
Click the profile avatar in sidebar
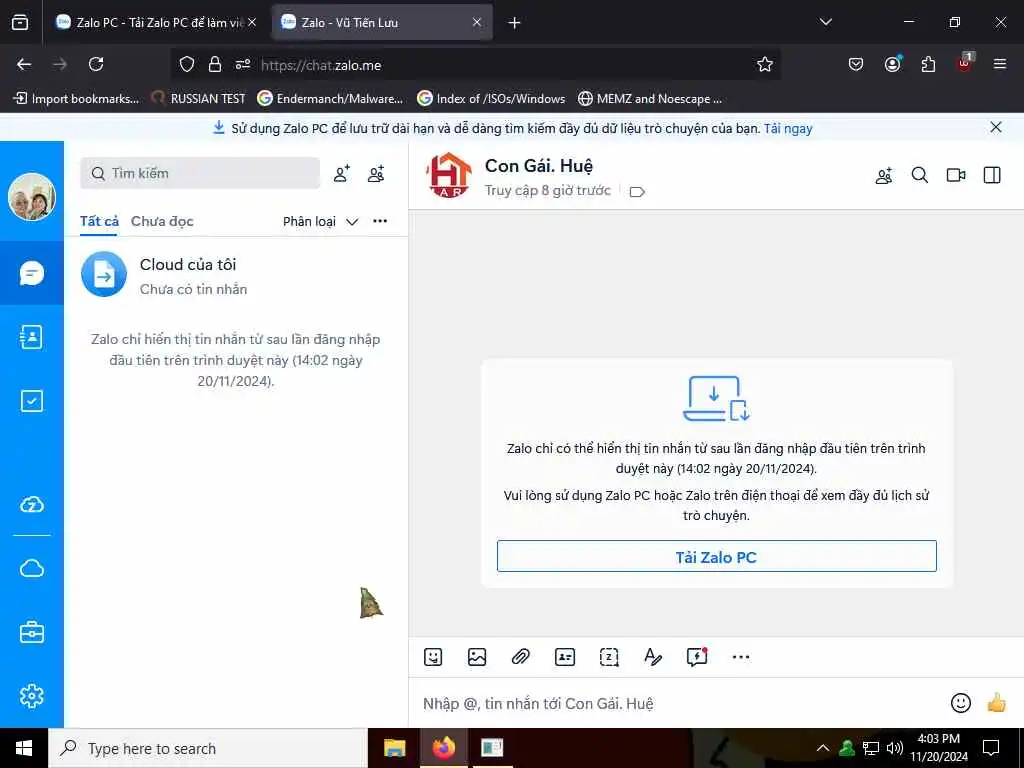point(31,197)
